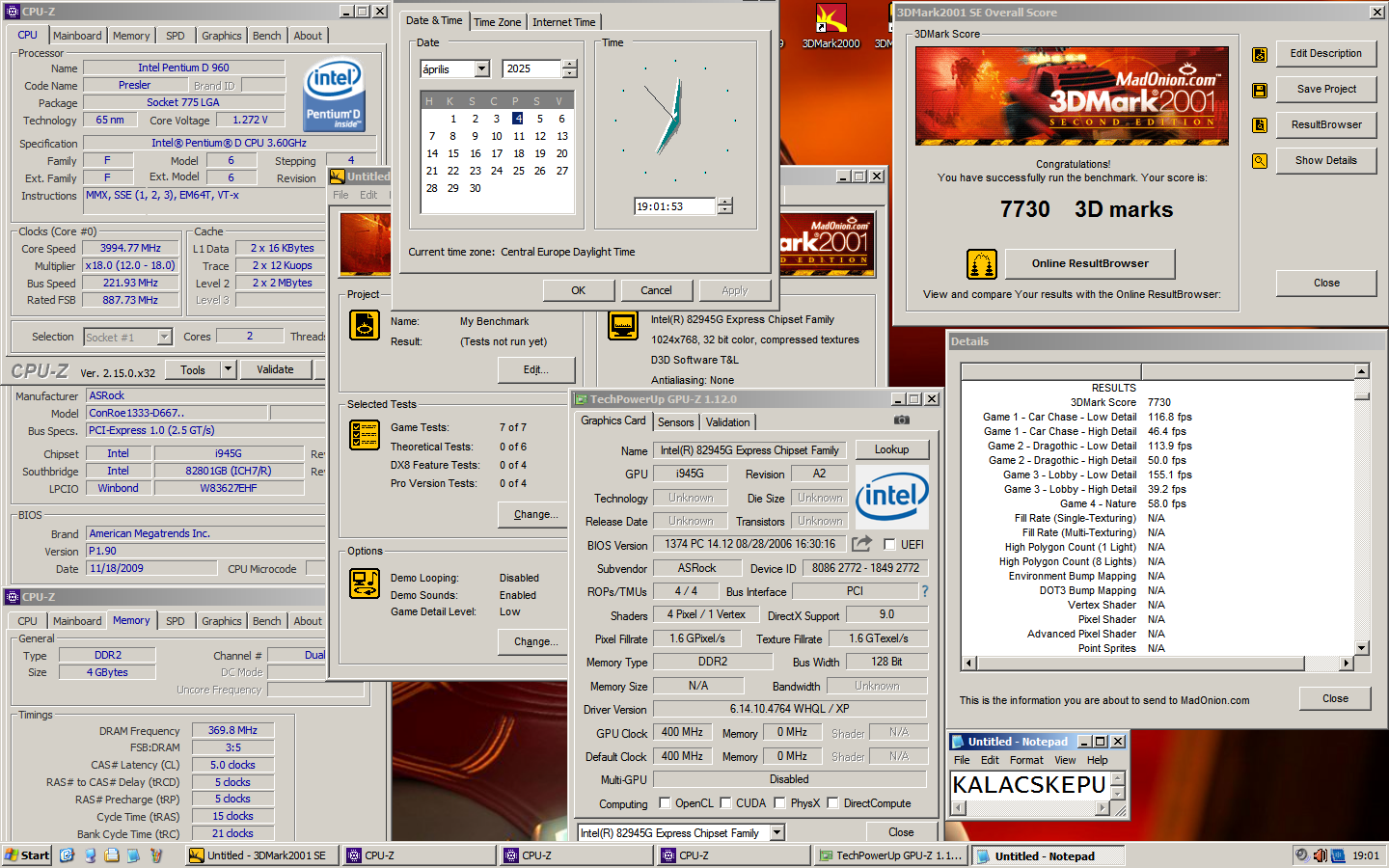Click the fifth Quick Launch icon beside TechPowerUp taskbar button
The width and height of the screenshot is (1389, 868).
156,855
